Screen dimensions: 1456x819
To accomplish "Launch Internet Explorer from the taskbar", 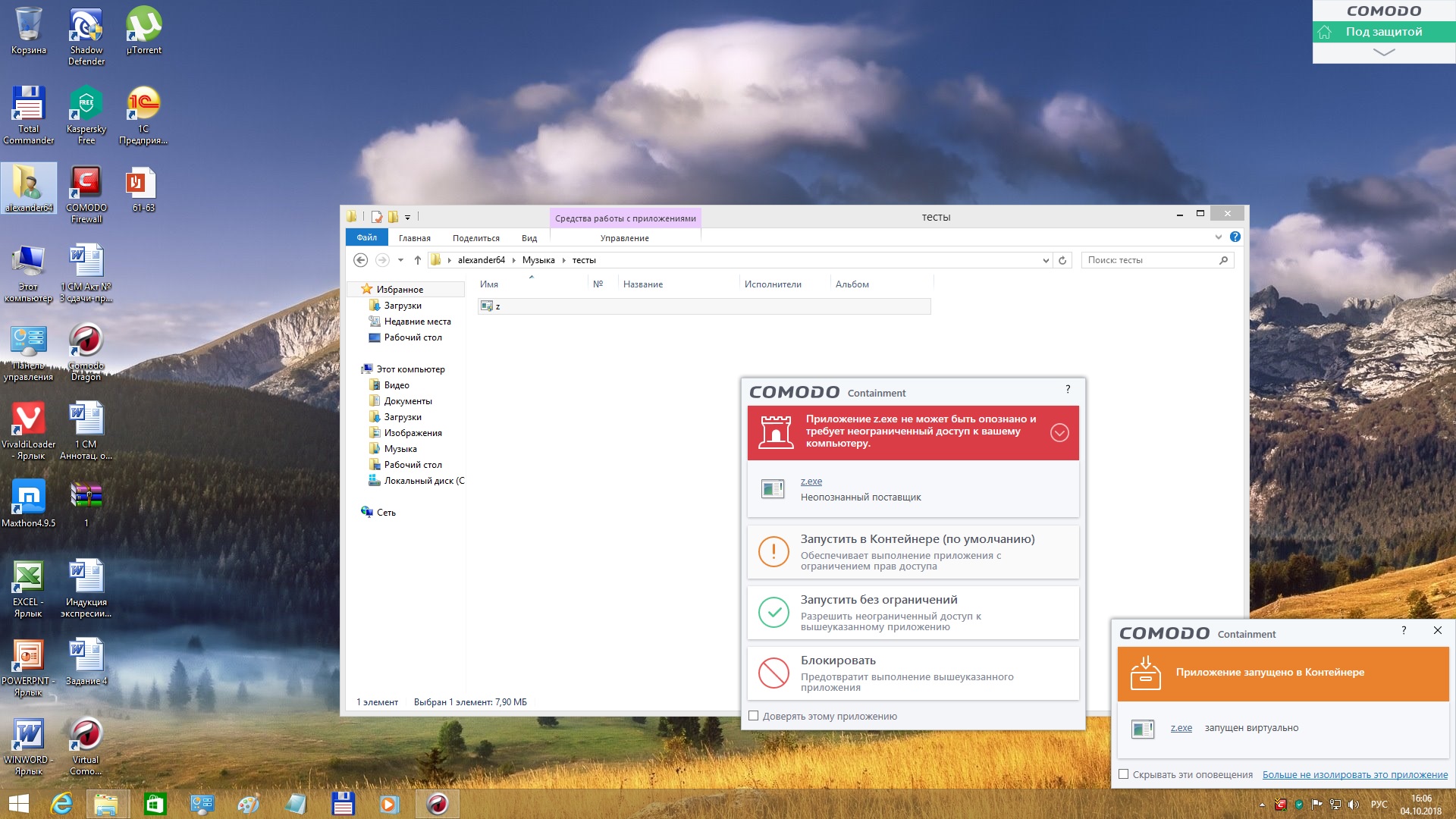I will click(61, 804).
